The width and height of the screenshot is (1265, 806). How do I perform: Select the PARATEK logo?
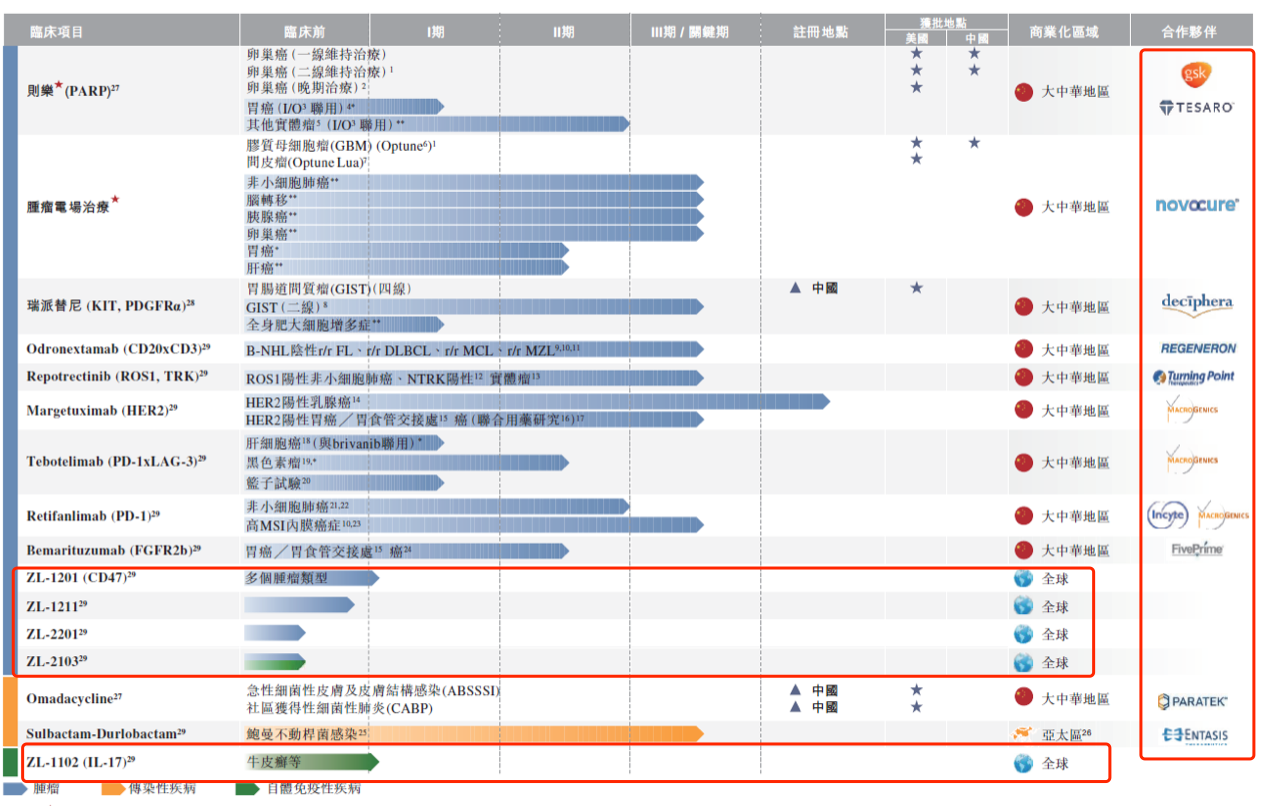click(x=1192, y=702)
